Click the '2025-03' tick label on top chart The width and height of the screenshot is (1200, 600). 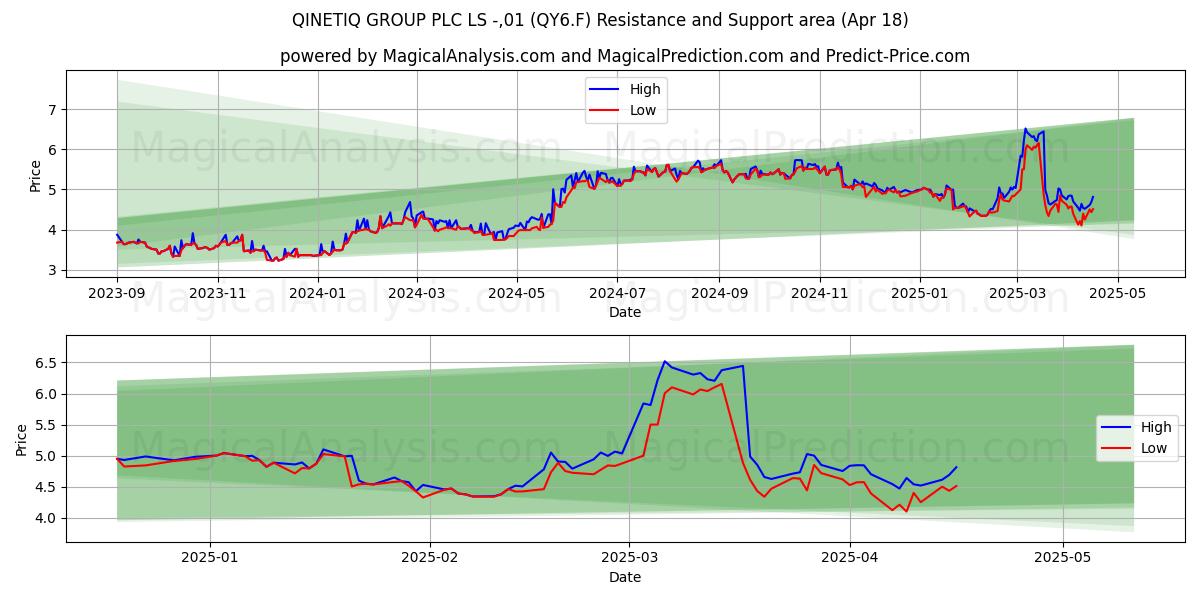click(x=1017, y=293)
